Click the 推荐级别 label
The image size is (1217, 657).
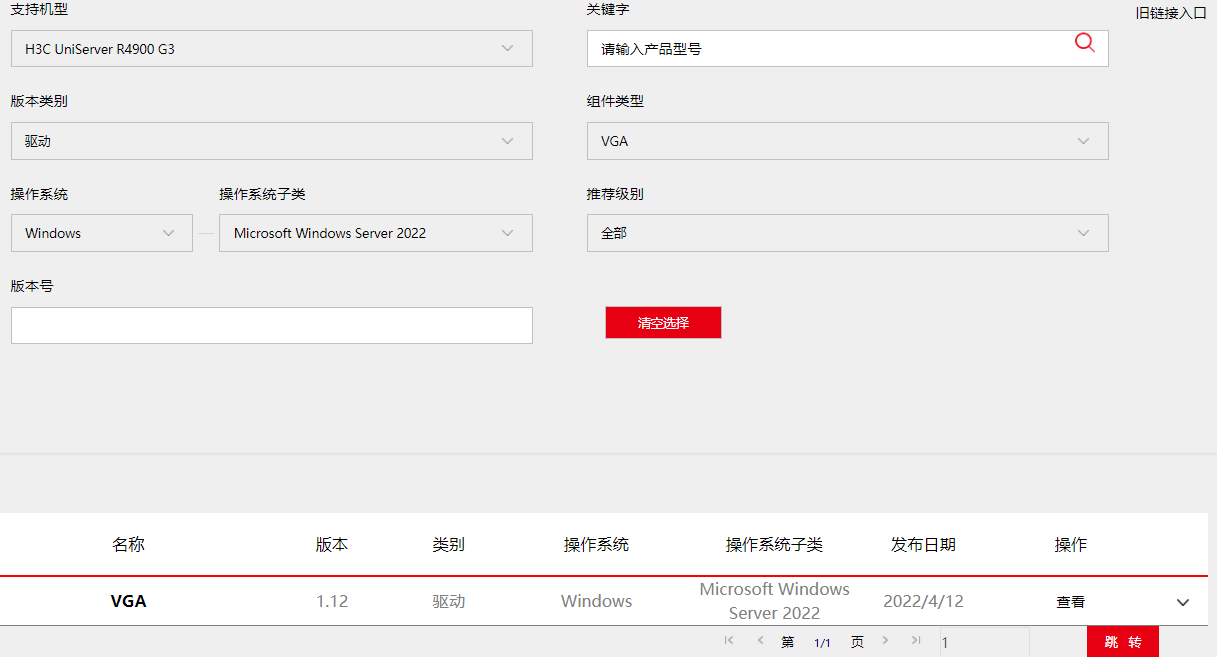point(615,194)
